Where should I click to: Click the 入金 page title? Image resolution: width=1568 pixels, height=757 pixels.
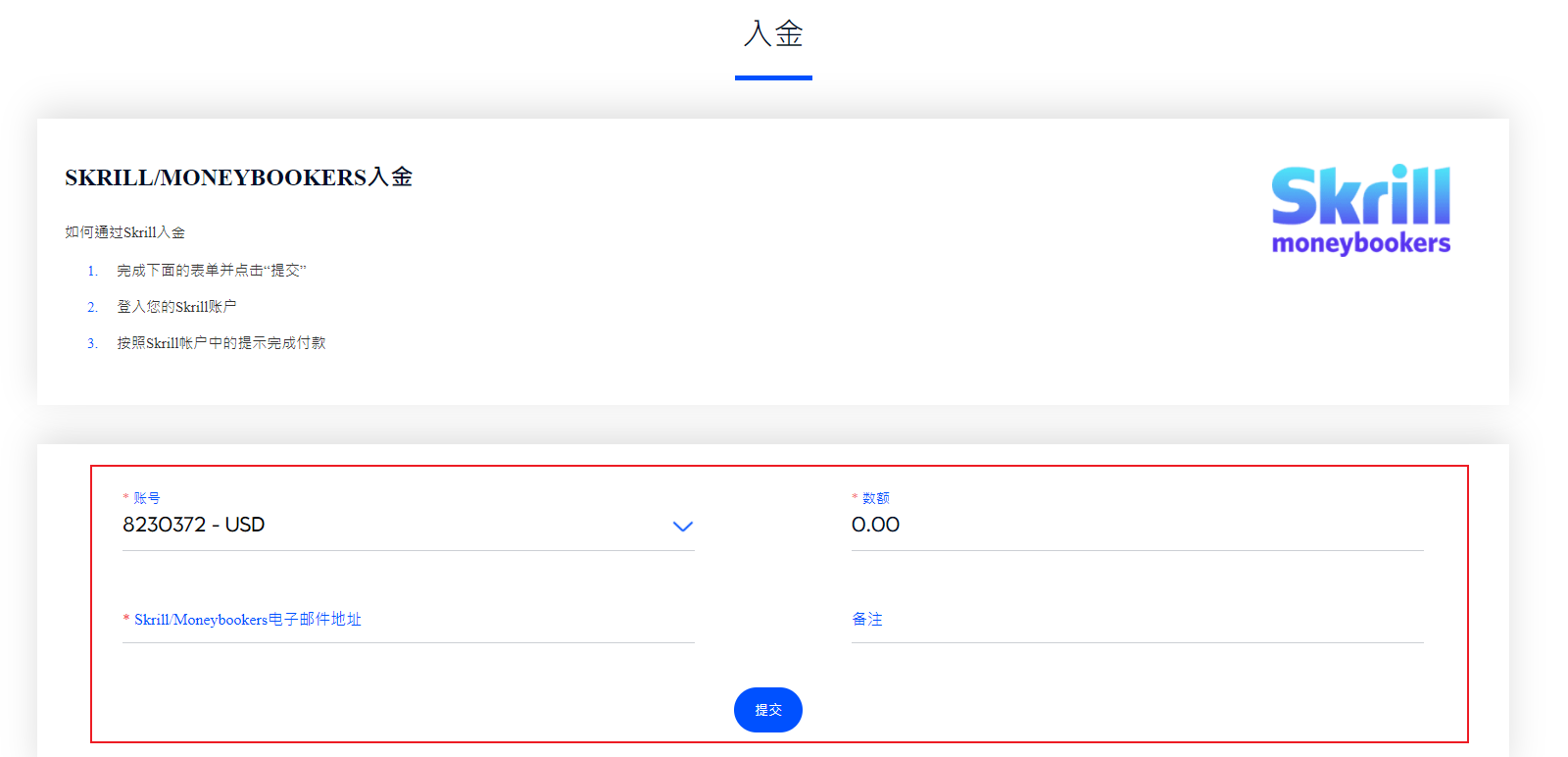773,33
